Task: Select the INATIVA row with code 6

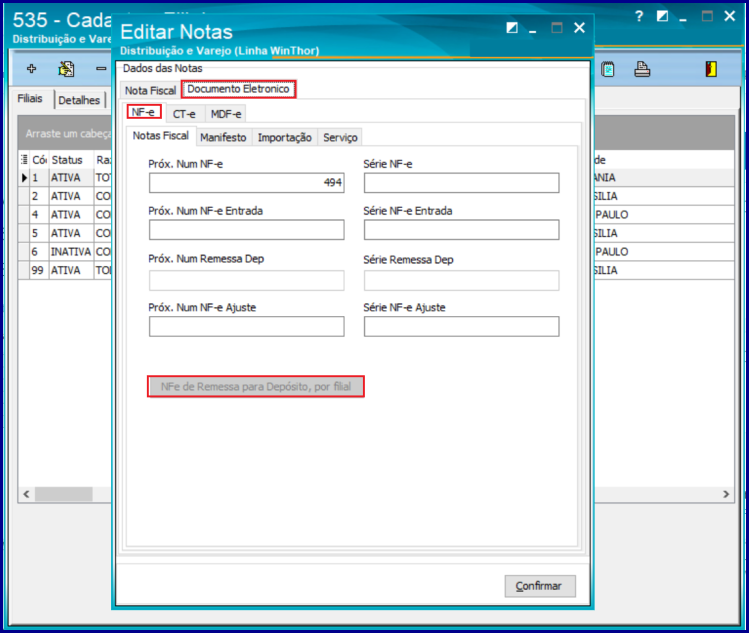Action: [x=66, y=252]
